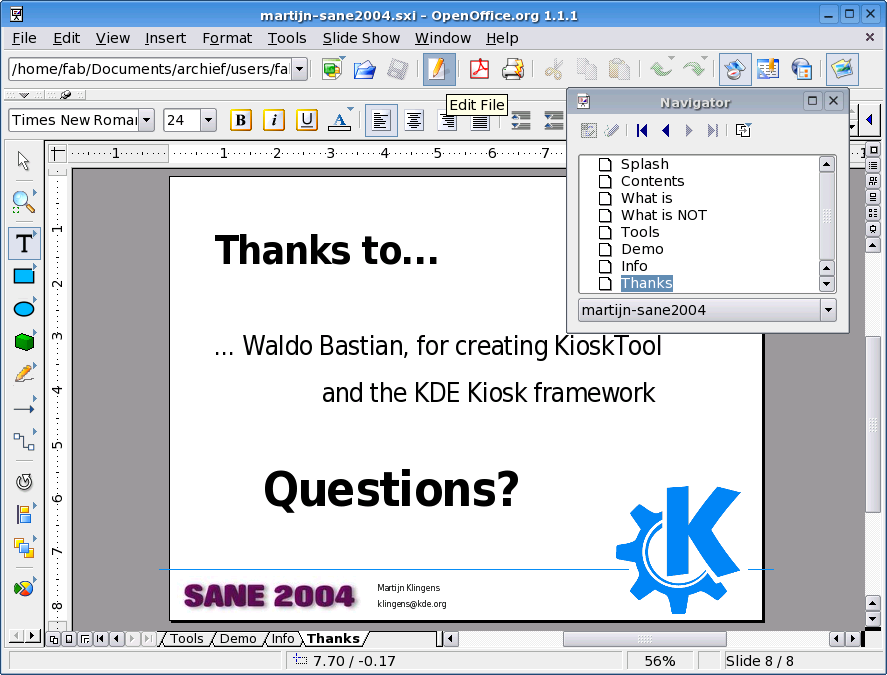Open the Slide Show menu
The width and height of the screenshot is (887, 675).
(x=361, y=38)
